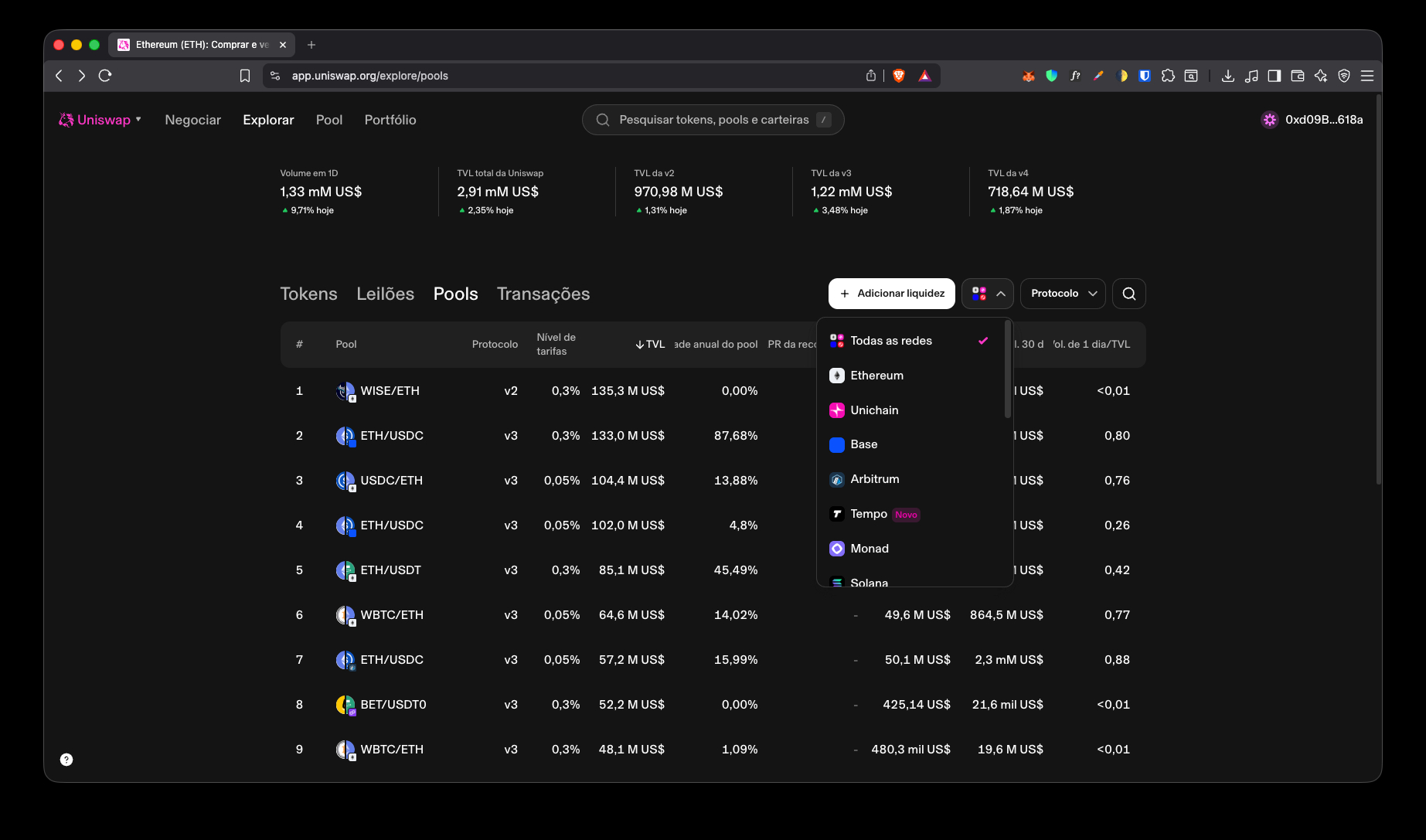Click ETH/USDT pool token icon
The width and height of the screenshot is (1426, 840).
click(x=345, y=570)
